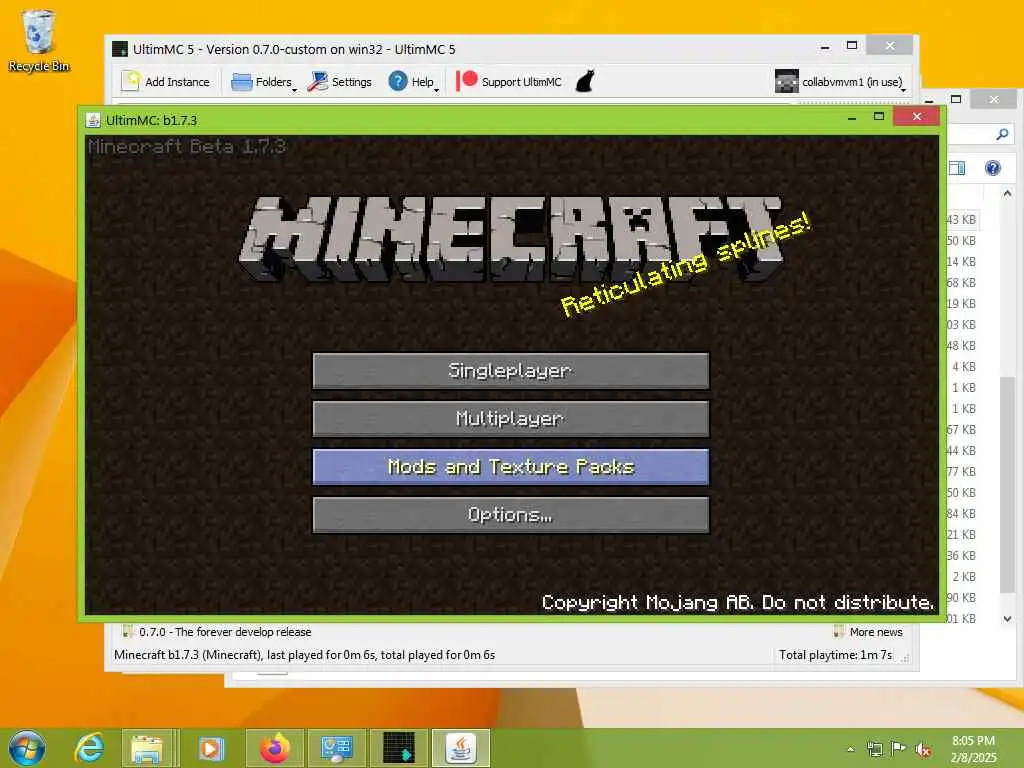Click the 68 KB size cell
Viewport: 1024px width, 768px height.
pyautogui.click(x=961, y=283)
